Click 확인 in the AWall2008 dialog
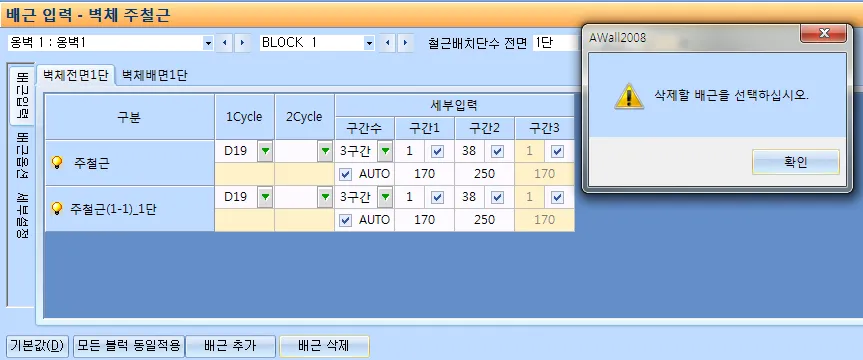The image size is (863, 360). coord(795,162)
